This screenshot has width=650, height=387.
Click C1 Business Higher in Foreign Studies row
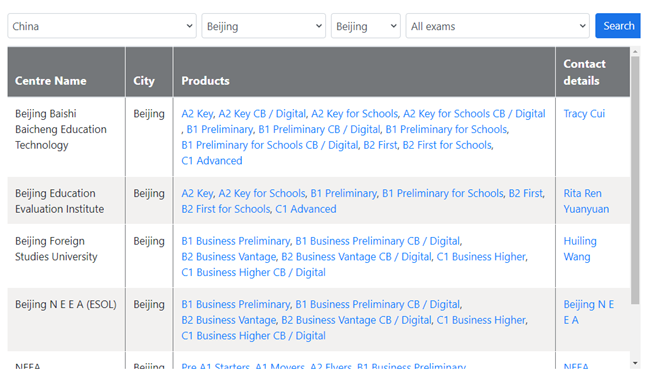pos(481,256)
